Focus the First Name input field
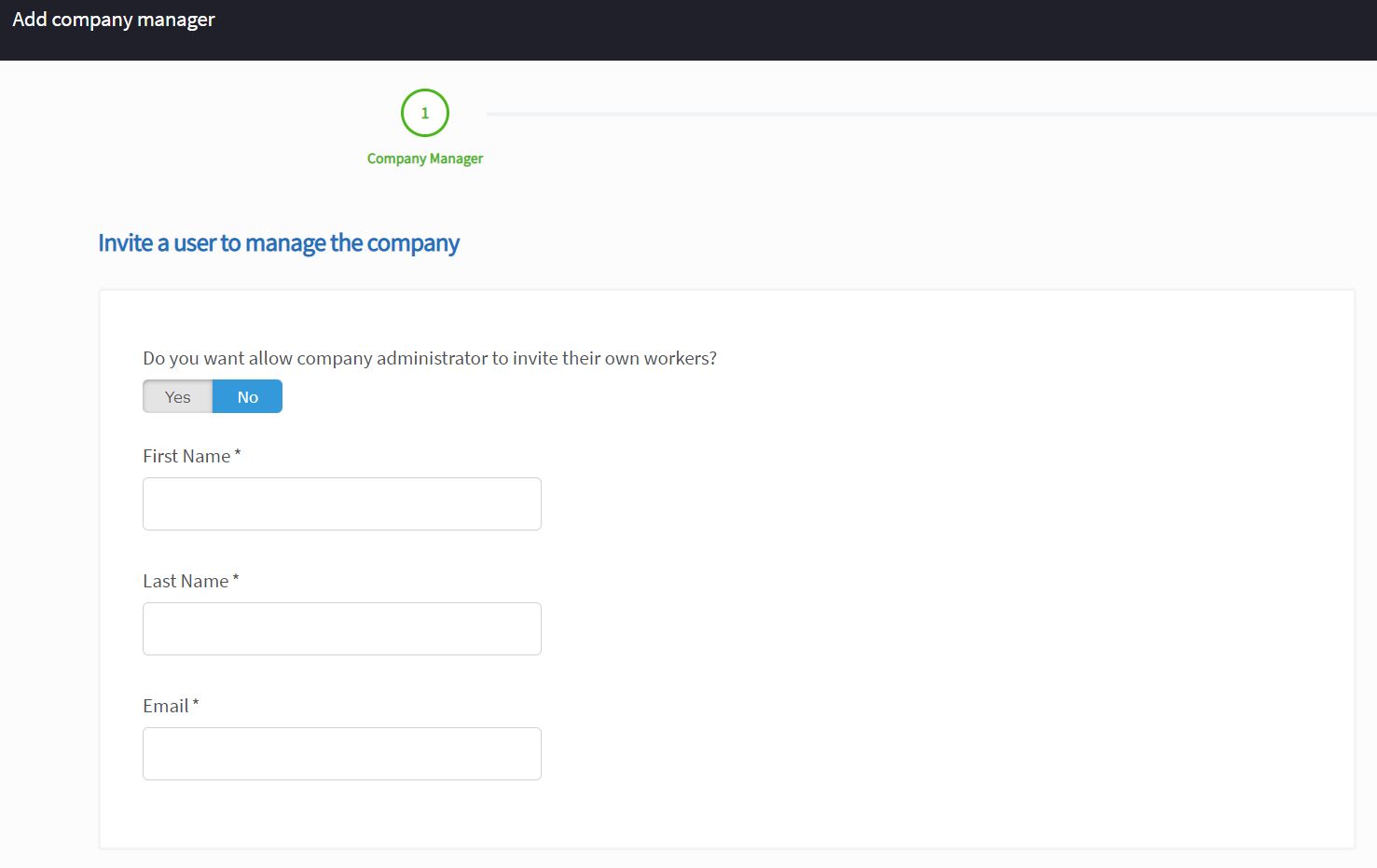This screenshot has height=868, width=1377. (341, 504)
